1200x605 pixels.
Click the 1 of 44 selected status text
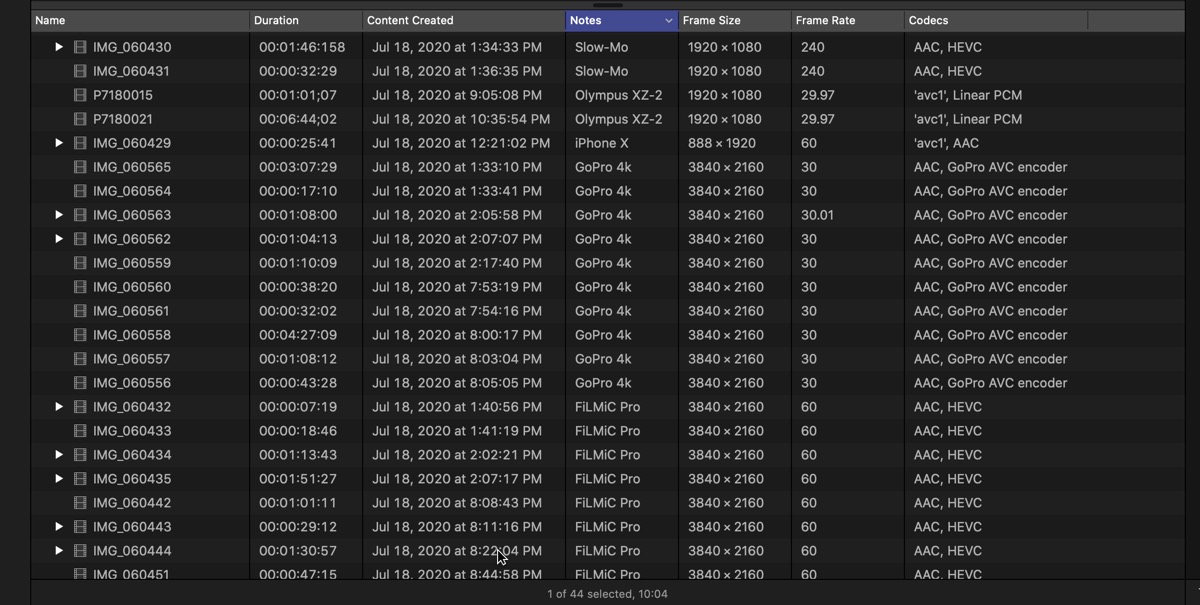607,594
